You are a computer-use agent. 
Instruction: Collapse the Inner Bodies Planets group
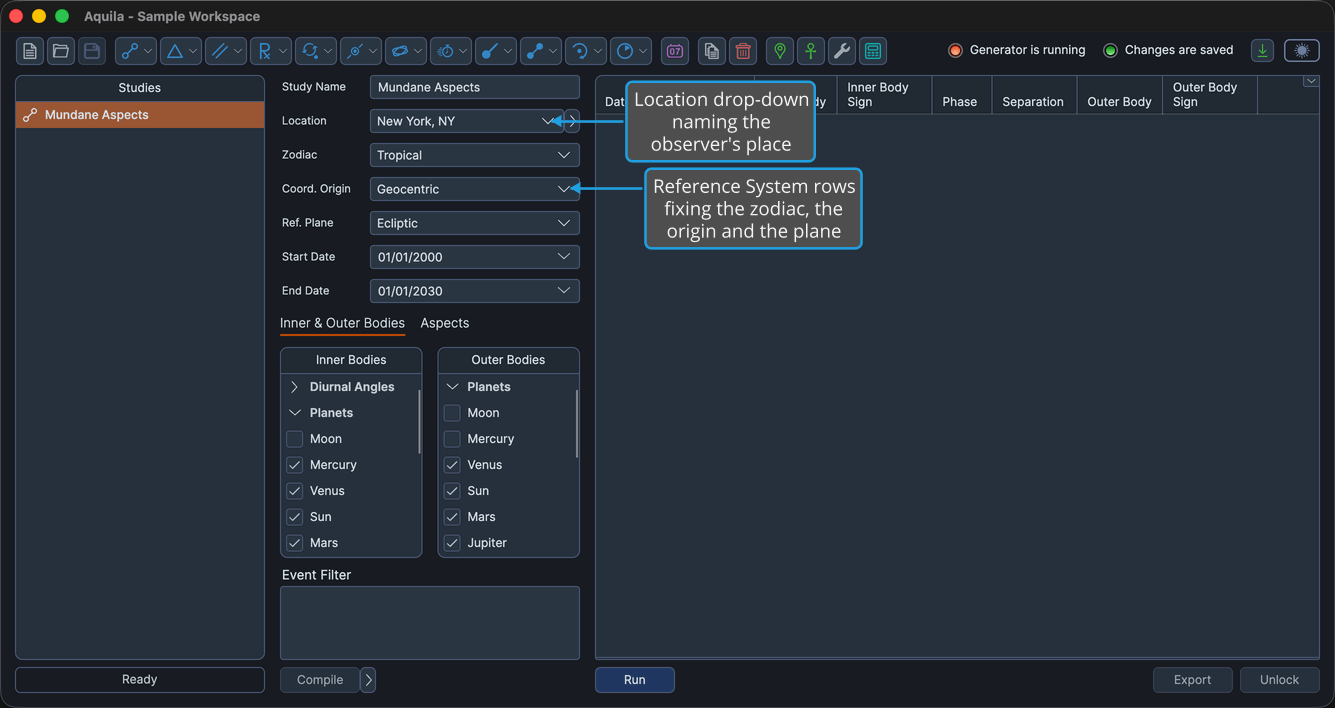pos(294,413)
